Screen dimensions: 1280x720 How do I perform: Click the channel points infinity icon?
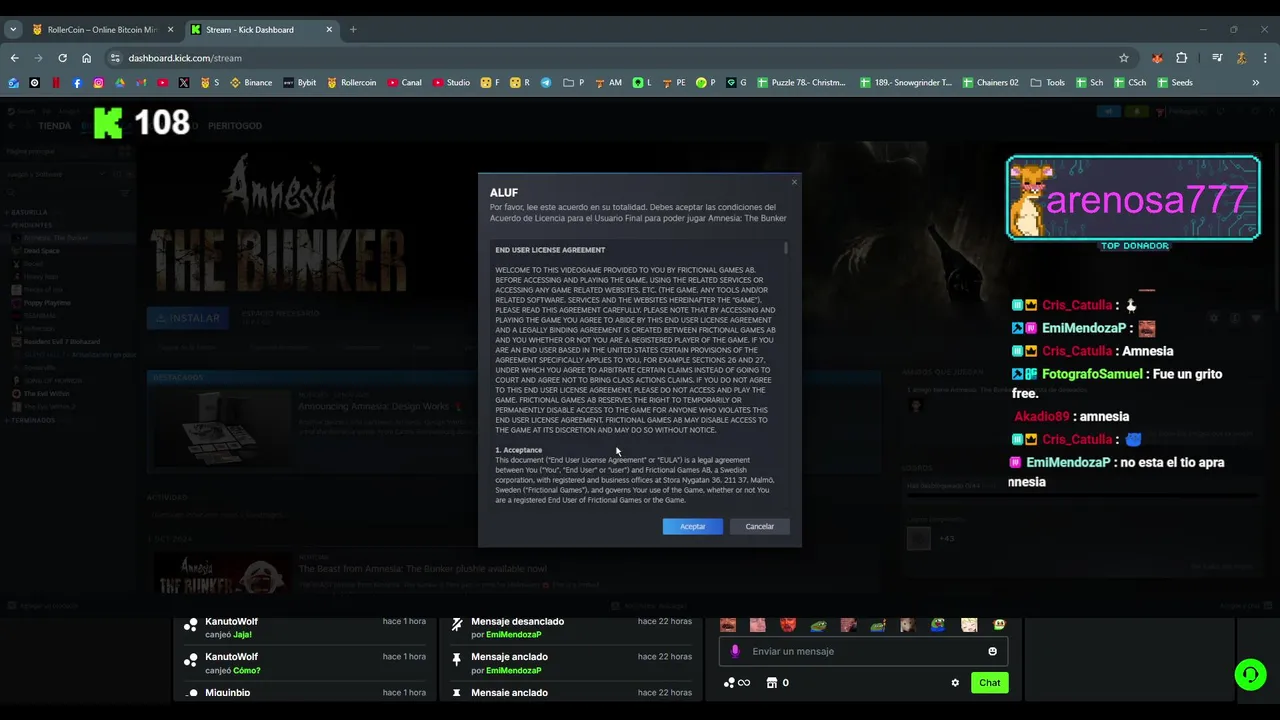(x=737, y=683)
